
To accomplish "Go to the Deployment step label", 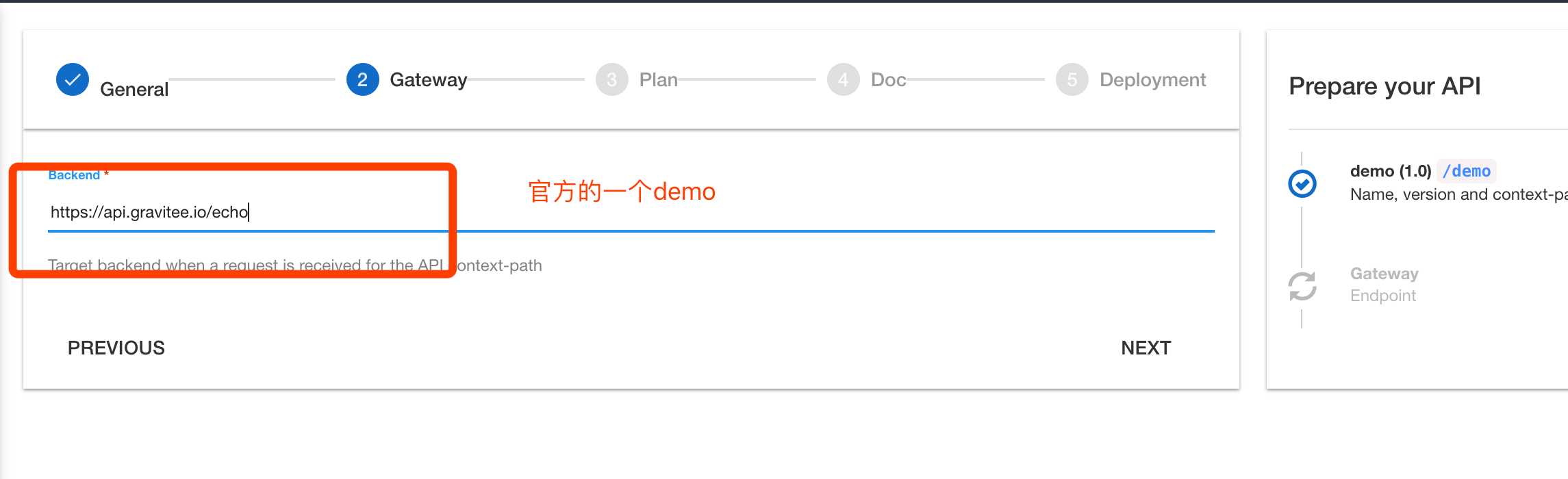I will pos(1153,80).
